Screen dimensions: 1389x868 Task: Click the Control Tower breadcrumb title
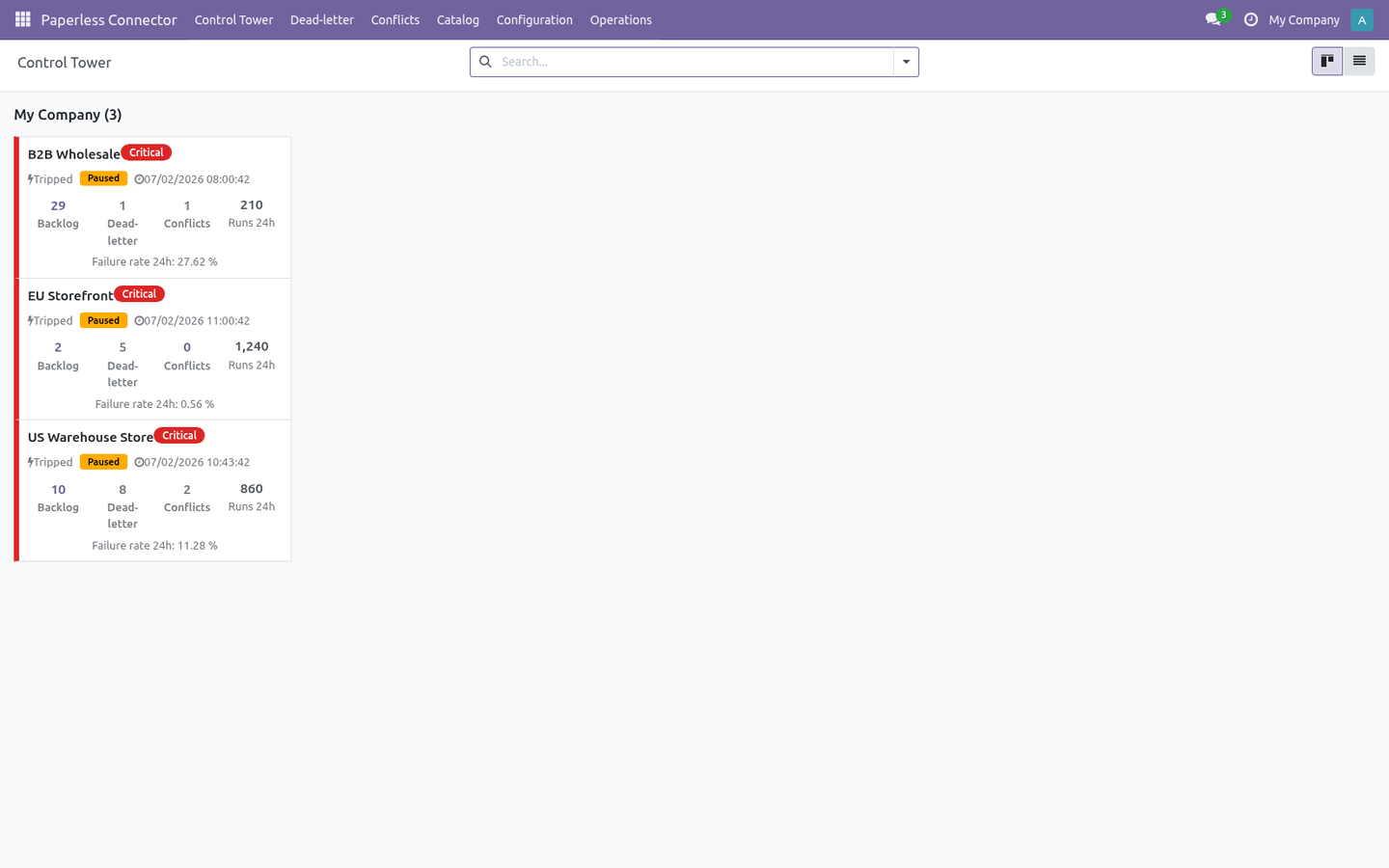[x=65, y=63]
